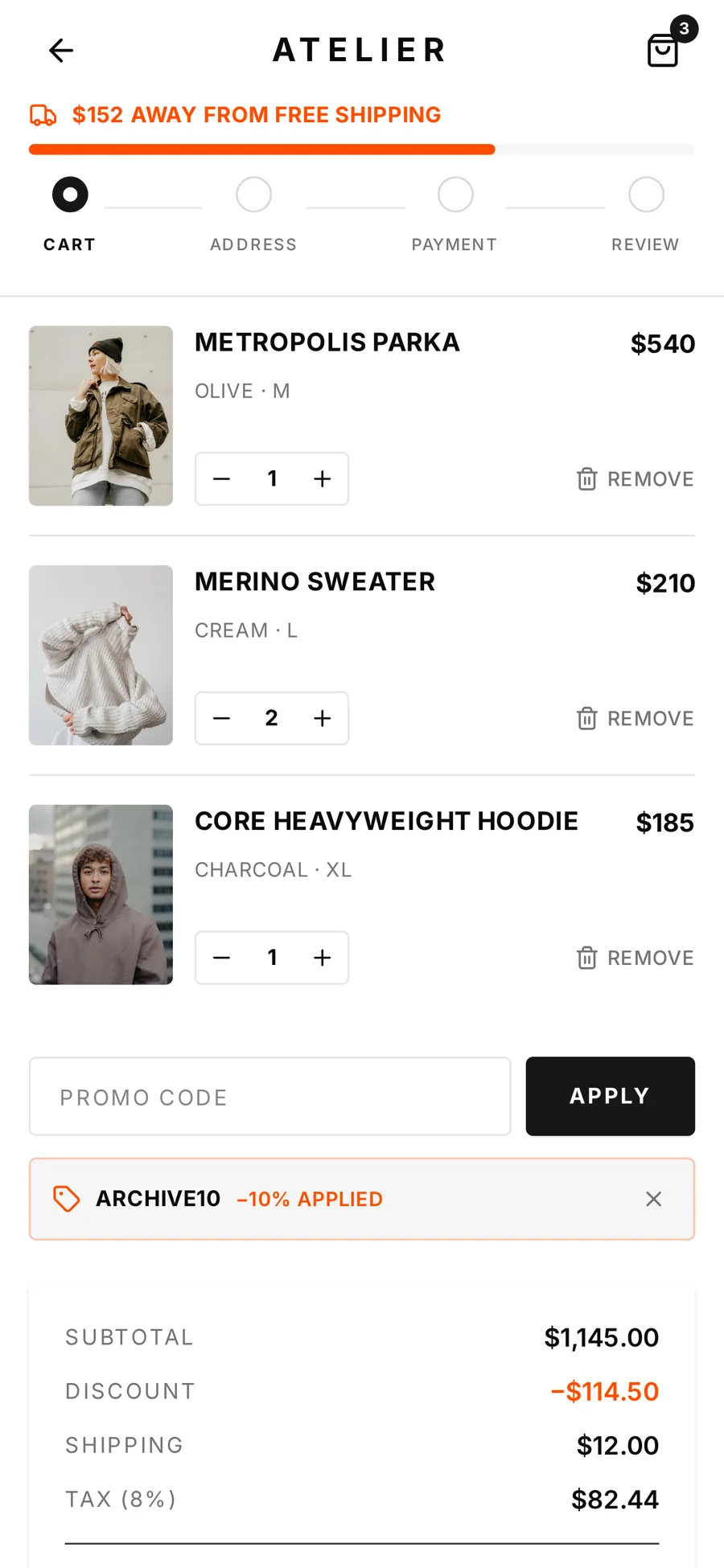Decrease Merino Sweater quantity
724x1568 pixels.
click(x=221, y=719)
